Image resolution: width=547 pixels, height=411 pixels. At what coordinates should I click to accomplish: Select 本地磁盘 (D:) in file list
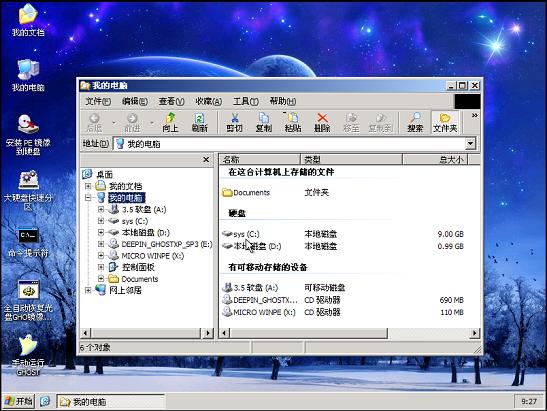[x=252, y=246]
